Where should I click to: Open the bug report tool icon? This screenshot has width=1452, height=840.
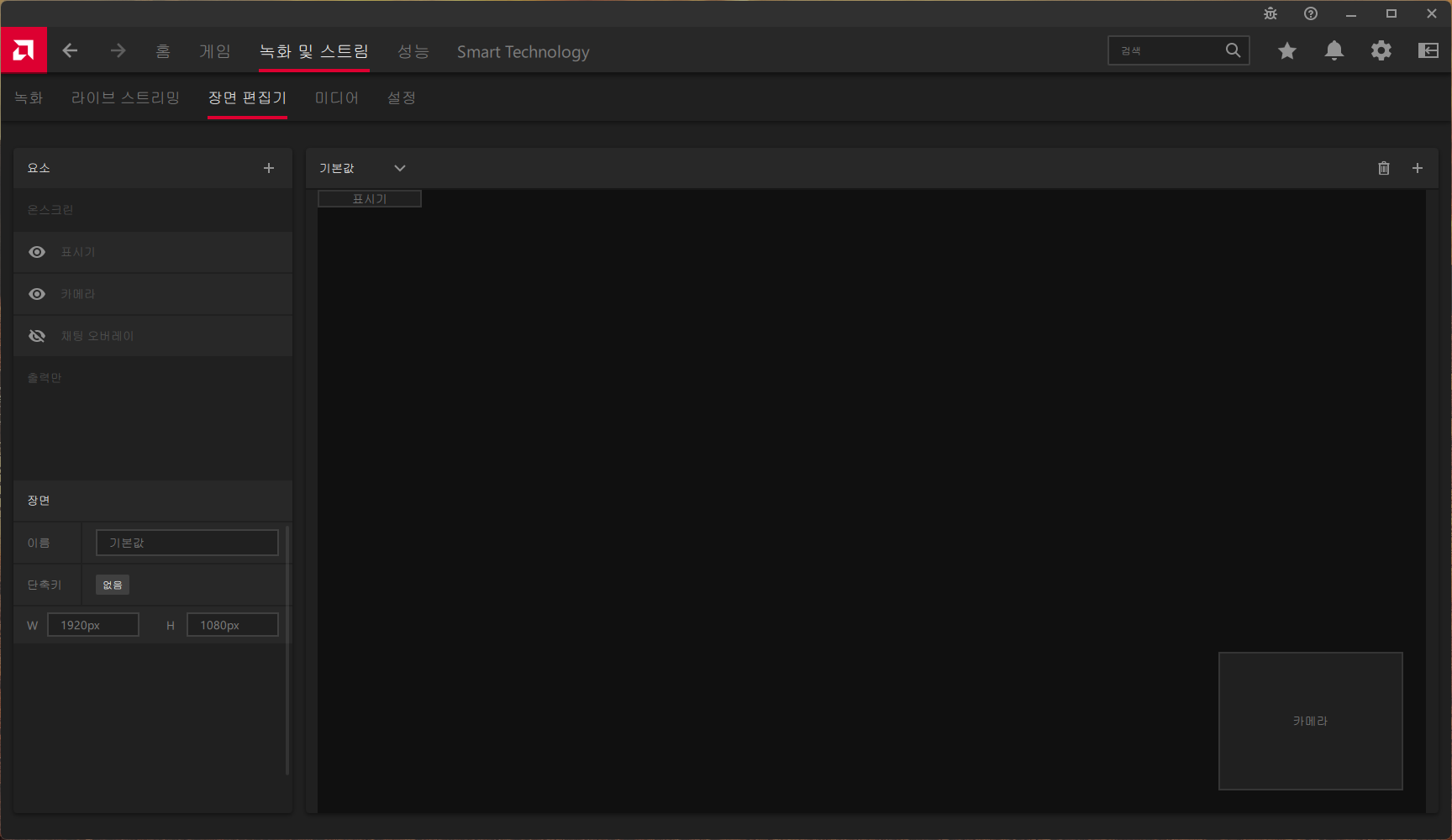[x=1270, y=13]
